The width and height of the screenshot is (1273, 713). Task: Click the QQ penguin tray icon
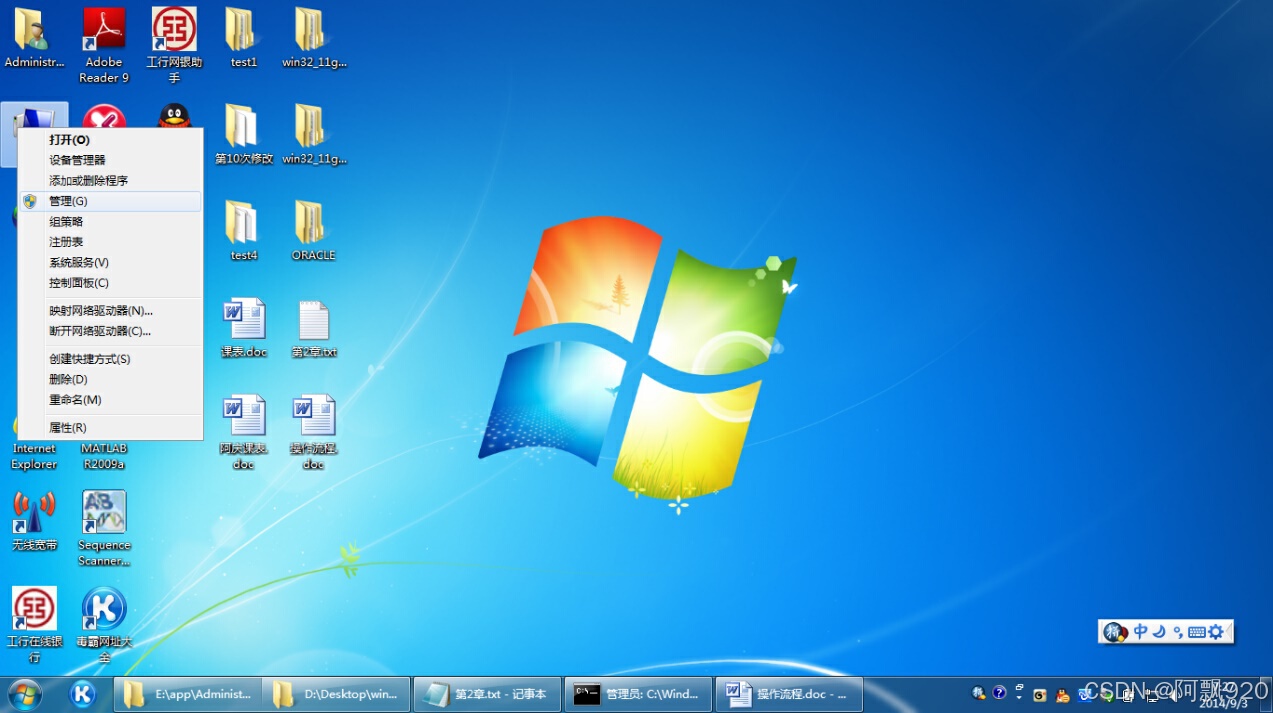point(1062,694)
